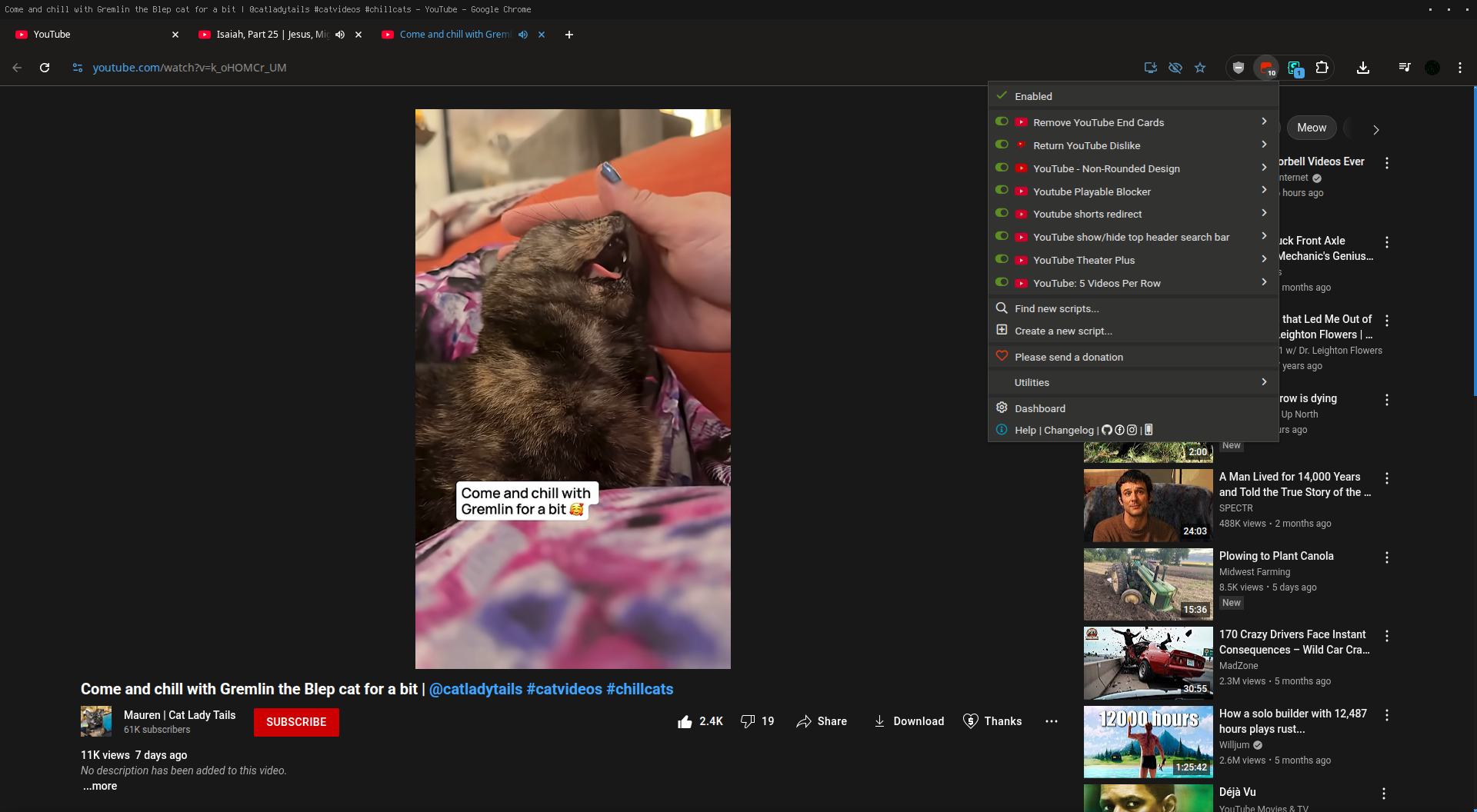Go back using the back arrow
1477x812 pixels.
17,68
